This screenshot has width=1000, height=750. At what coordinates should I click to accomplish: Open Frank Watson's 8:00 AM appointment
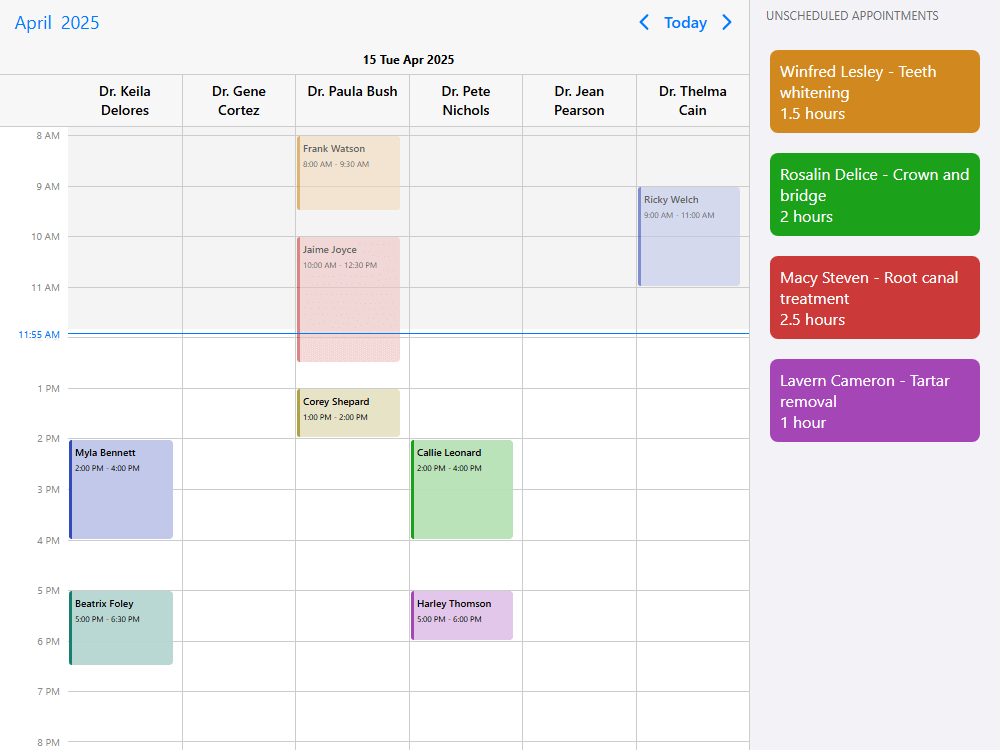348,173
